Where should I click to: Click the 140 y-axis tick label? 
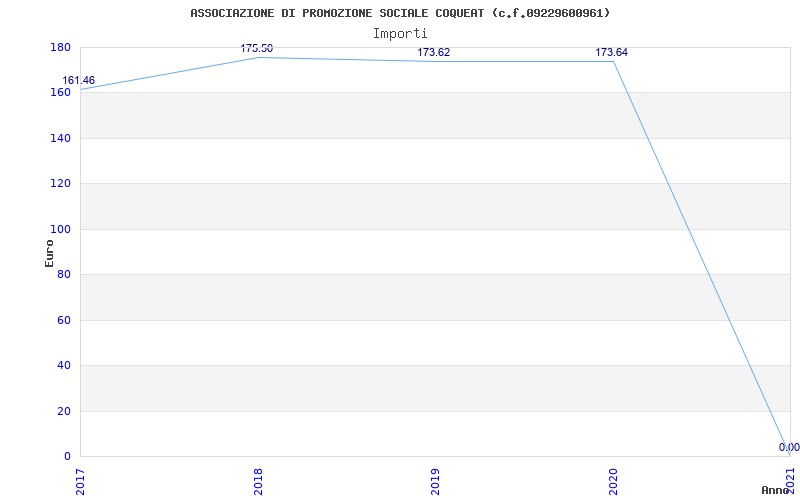pos(60,138)
